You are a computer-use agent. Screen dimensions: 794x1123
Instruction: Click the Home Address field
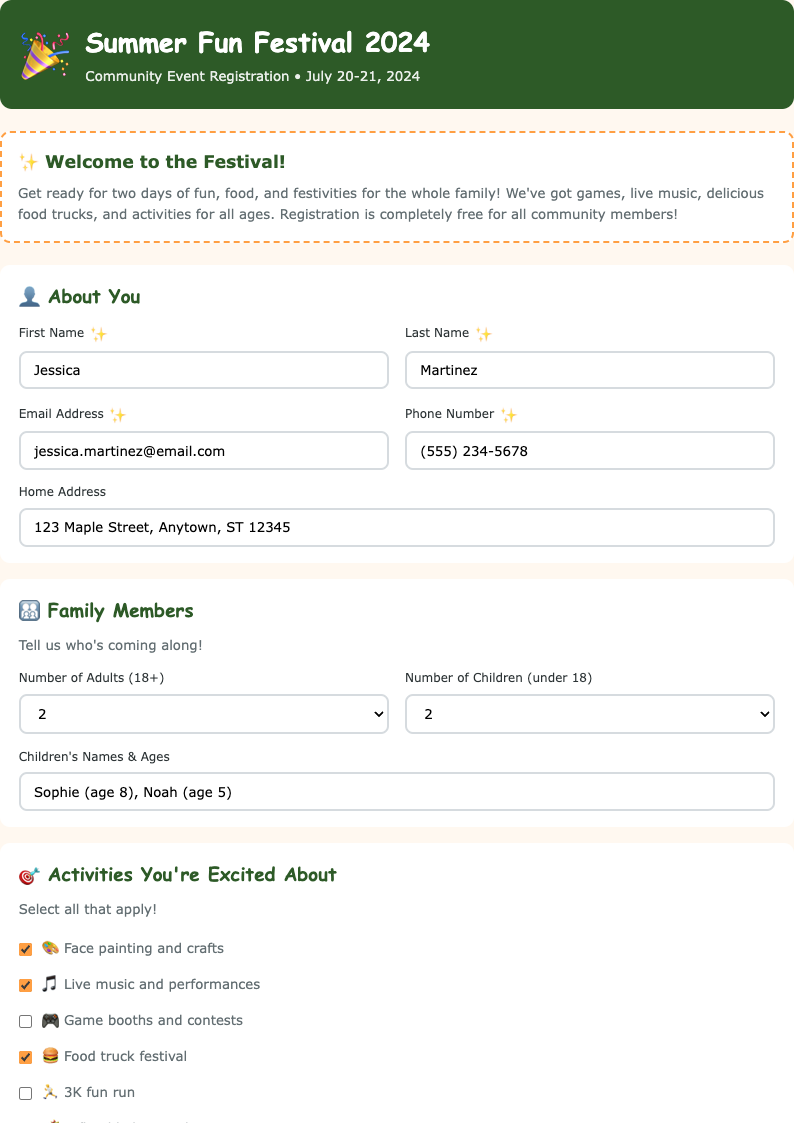[x=396, y=527]
